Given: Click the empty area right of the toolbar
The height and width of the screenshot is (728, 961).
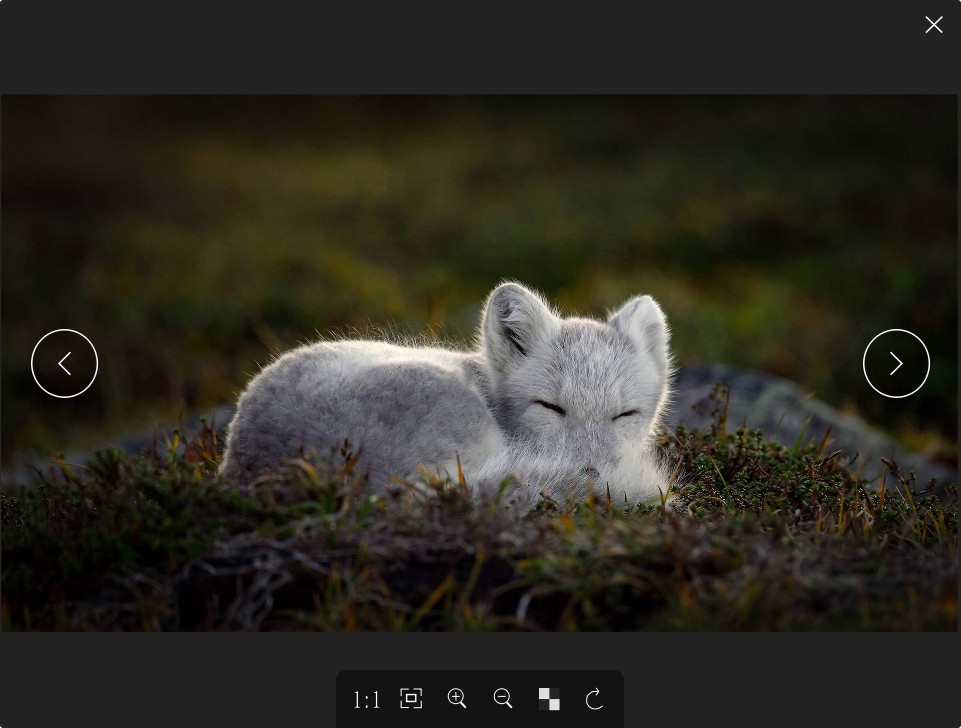Looking at the screenshot, I should point(790,690).
